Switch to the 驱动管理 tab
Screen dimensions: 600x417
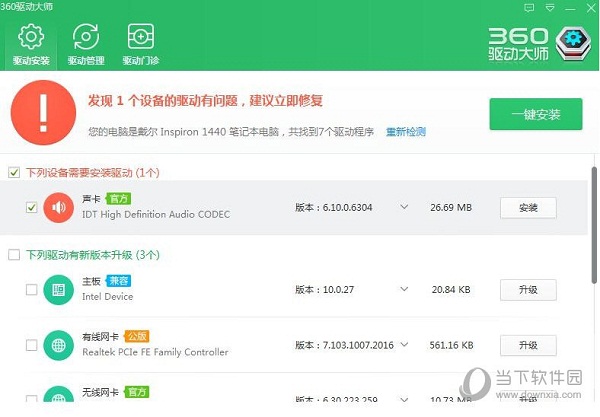coord(86,44)
